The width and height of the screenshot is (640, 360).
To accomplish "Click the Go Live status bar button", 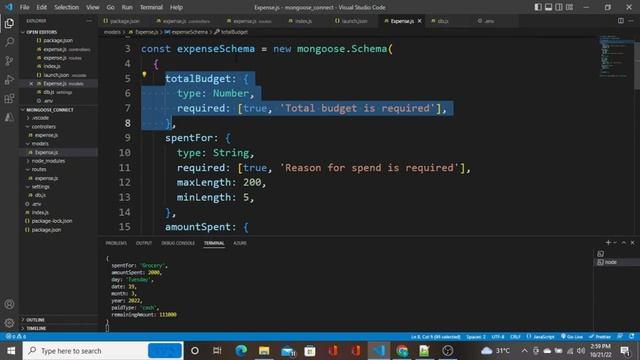I will coord(572,337).
